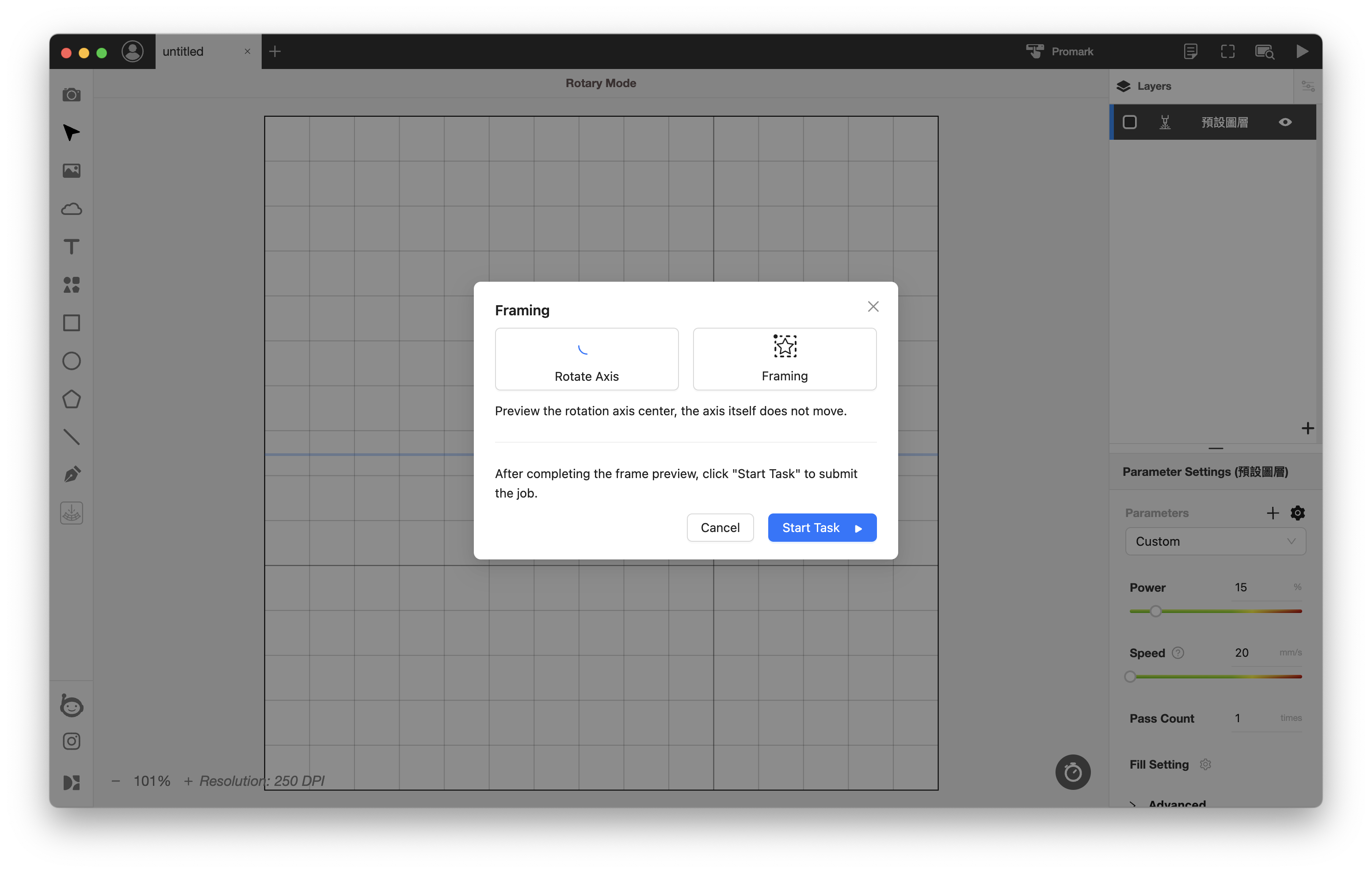
Task: Open the shape elements library
Action: pos(71,284)
